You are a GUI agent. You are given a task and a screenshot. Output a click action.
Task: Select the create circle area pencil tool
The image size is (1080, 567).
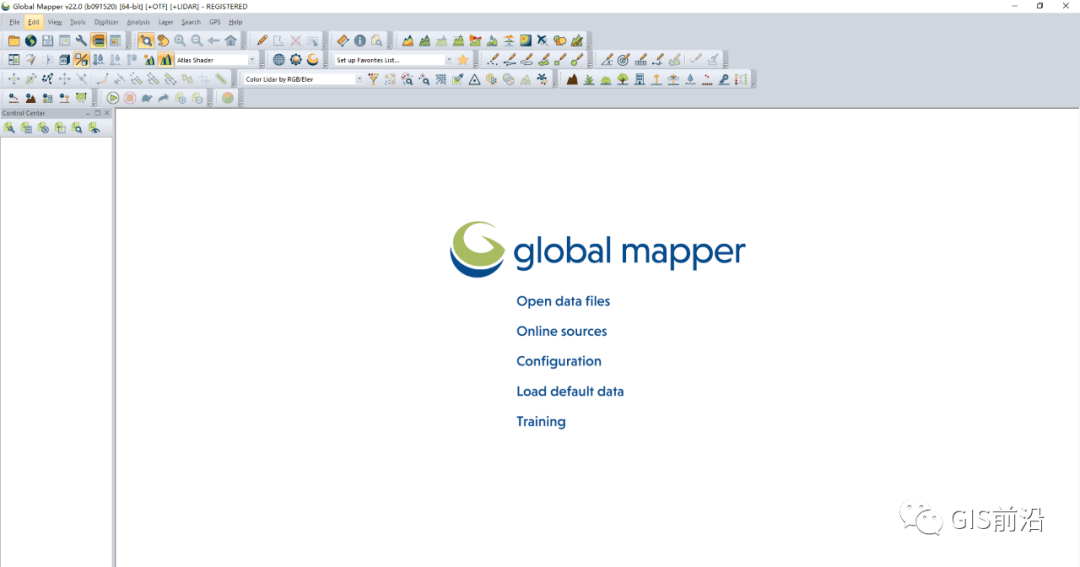pyautogui.click(x=577, y=60)
